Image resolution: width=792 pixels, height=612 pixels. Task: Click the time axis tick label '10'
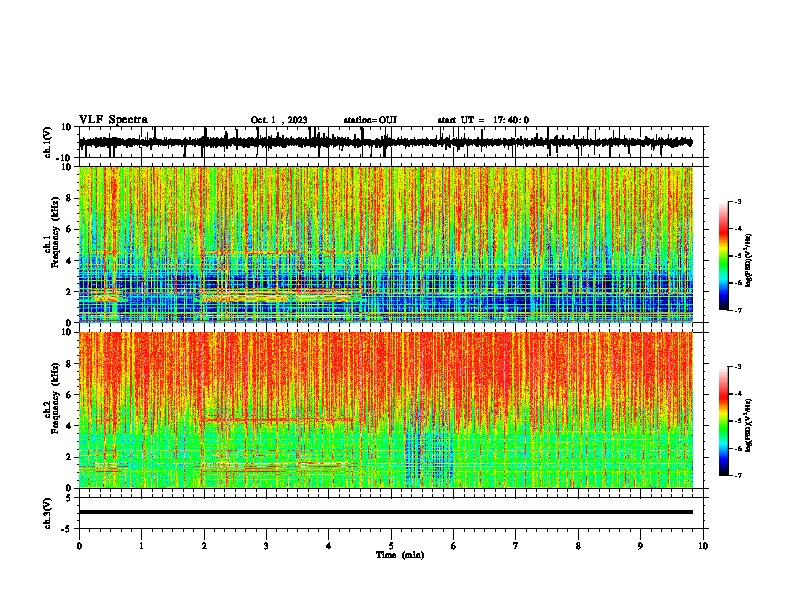[x=703, y=546]
